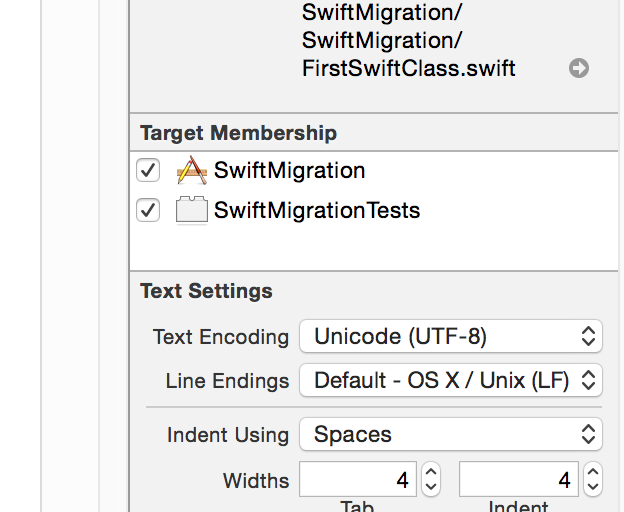Click the Text Settings section header
The width and height of the screenshot is (624, 512).
tap(206, 292)
